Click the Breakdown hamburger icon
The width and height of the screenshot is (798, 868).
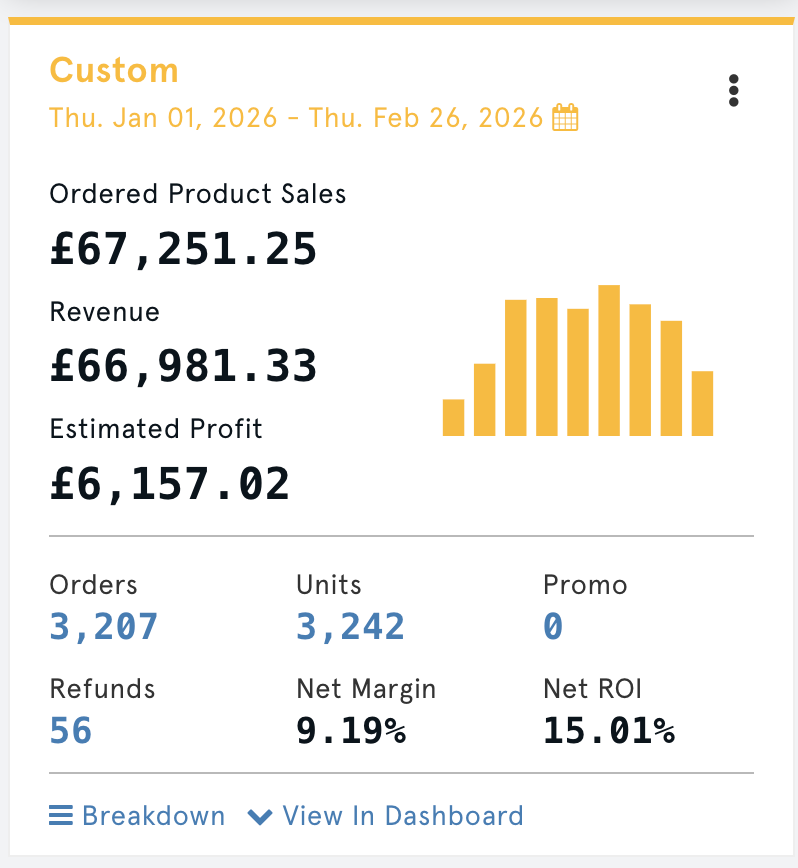point(60,816)
